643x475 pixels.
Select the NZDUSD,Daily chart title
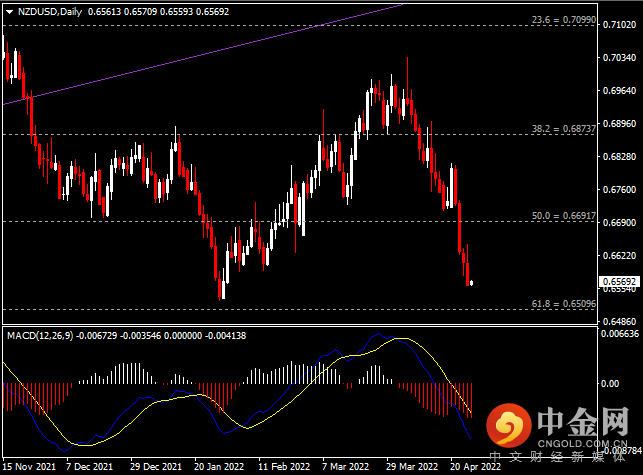[50, 12]
